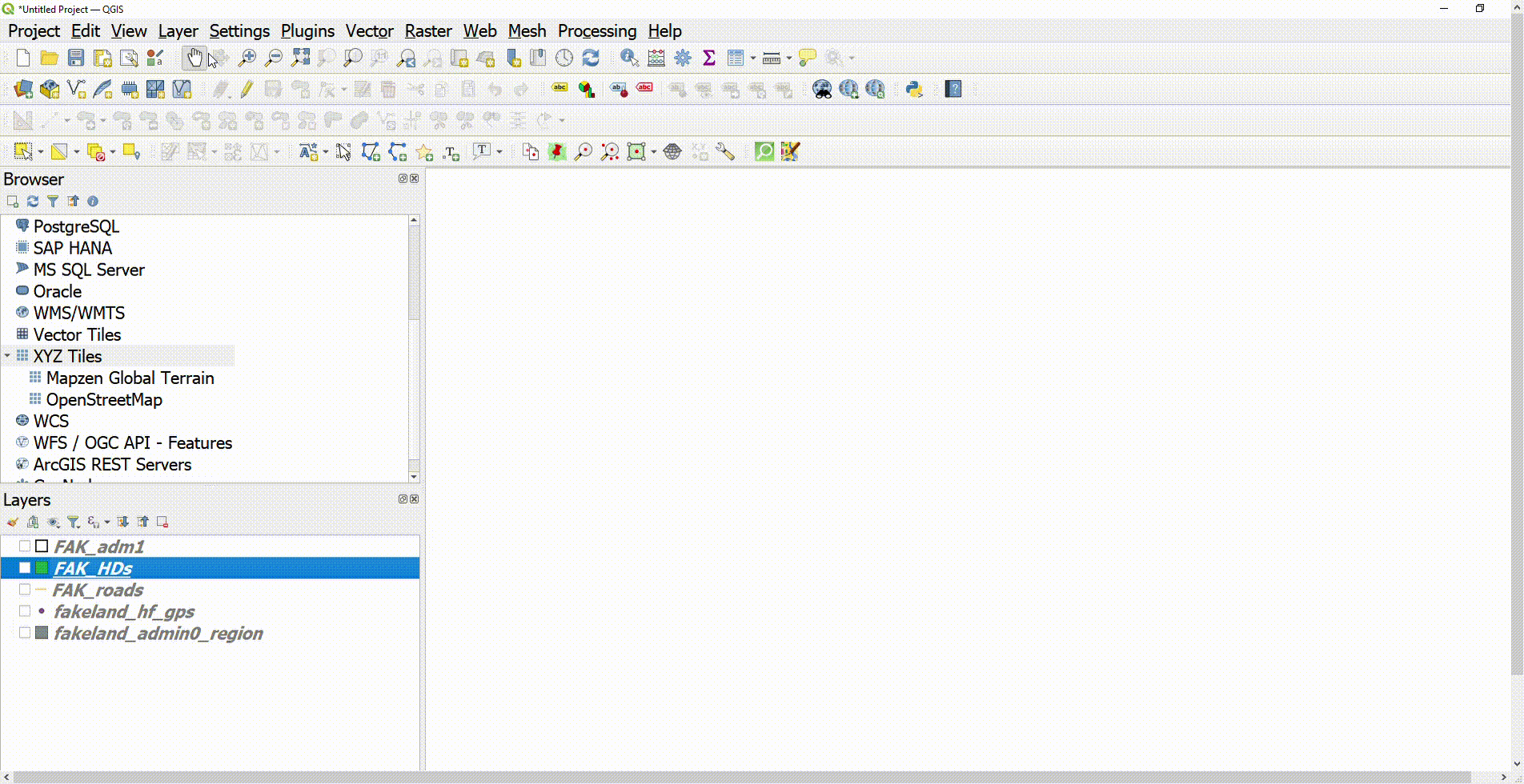Select Mapzen Global Terrain tile entry

[130, 378]
